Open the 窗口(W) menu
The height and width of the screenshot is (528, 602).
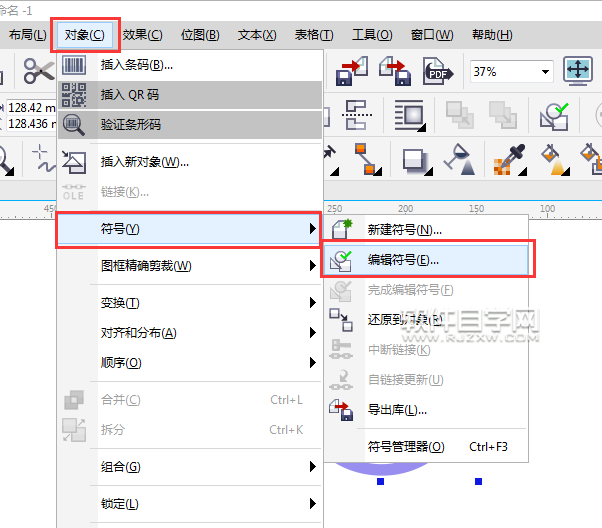pos(432,35)
